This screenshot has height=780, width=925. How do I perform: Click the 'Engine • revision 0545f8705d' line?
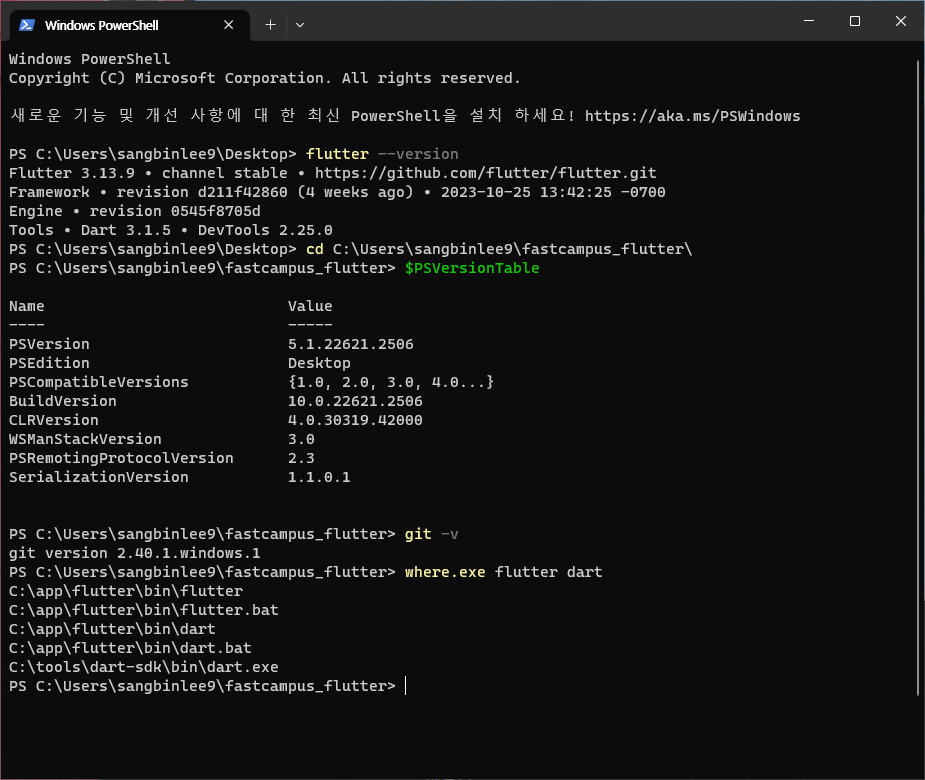click(135, 211)
